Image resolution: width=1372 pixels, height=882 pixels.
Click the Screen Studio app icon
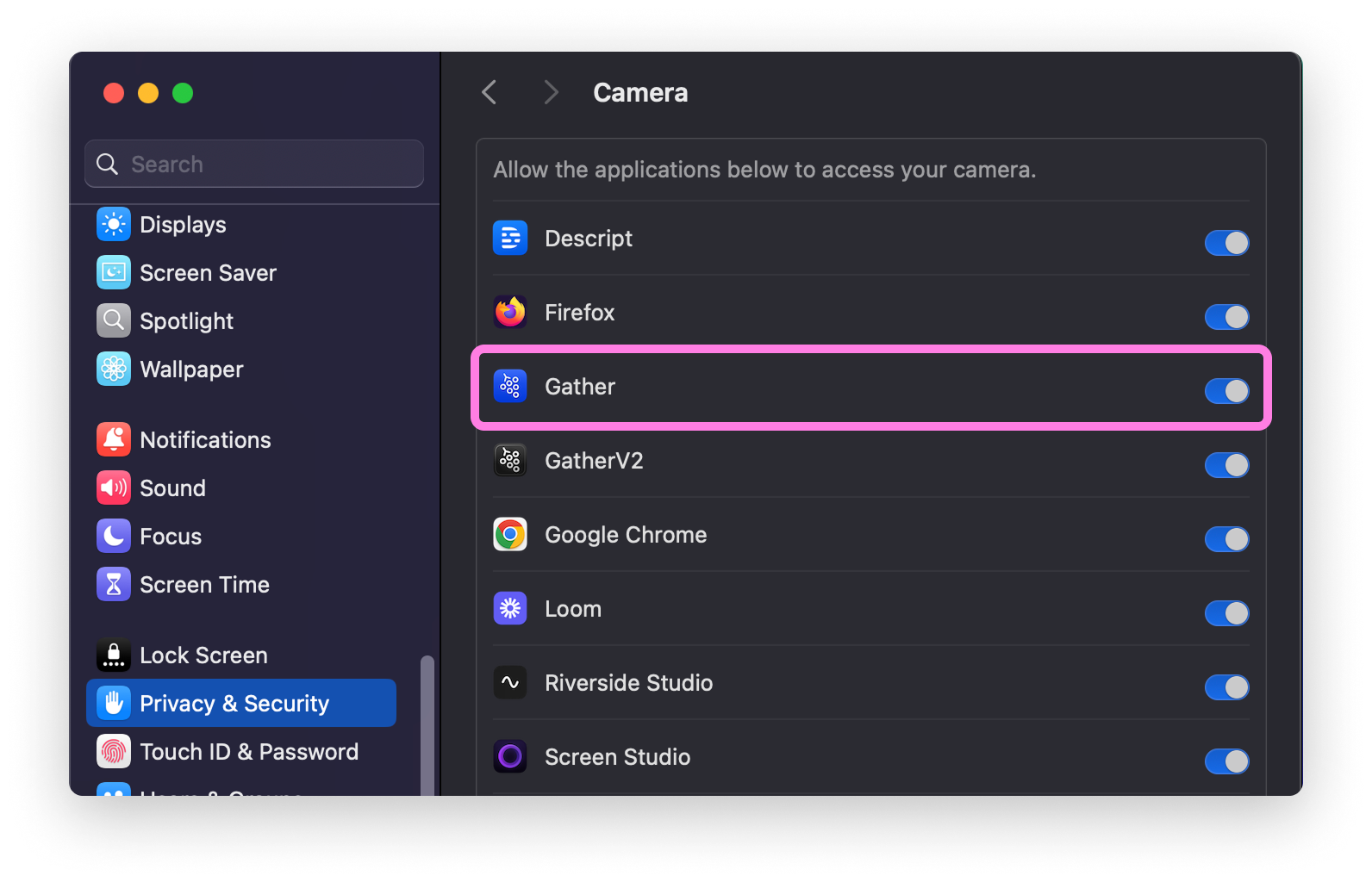[509, 756]
